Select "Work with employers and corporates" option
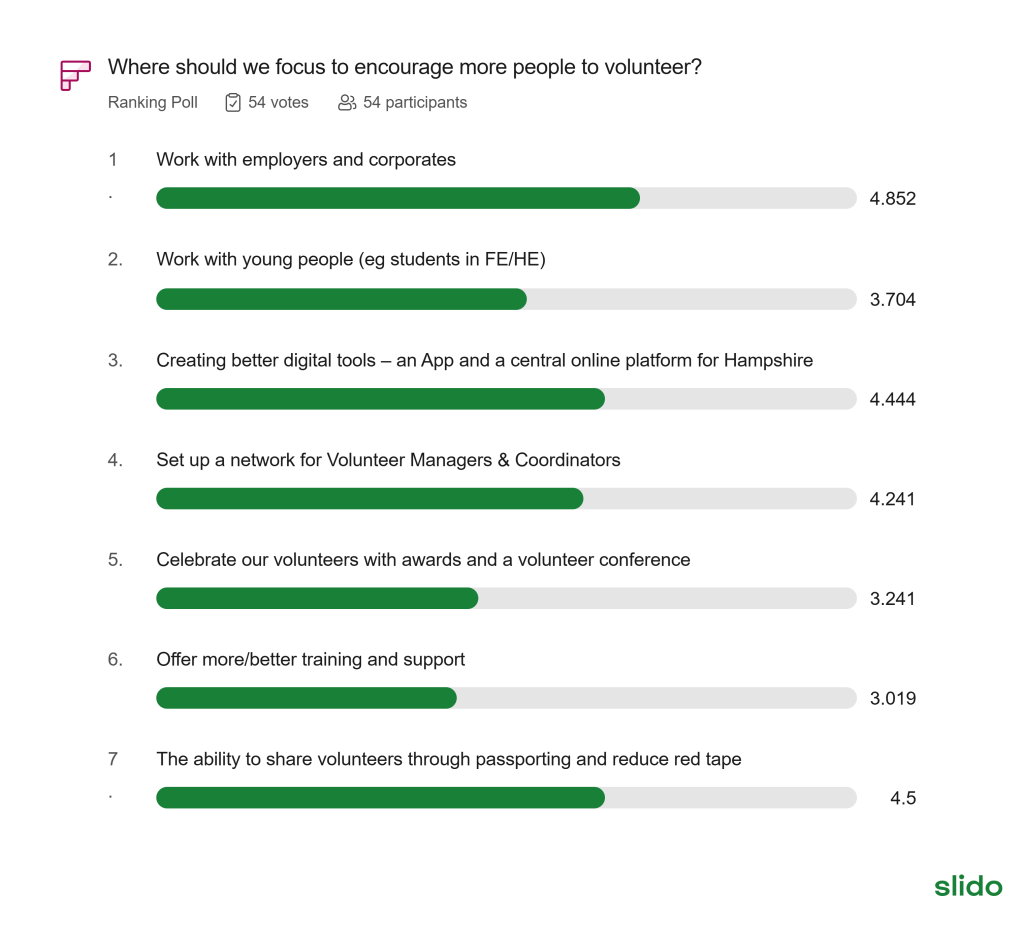Viewport: 1024px width, 927px height. click(x=306, y=159)
